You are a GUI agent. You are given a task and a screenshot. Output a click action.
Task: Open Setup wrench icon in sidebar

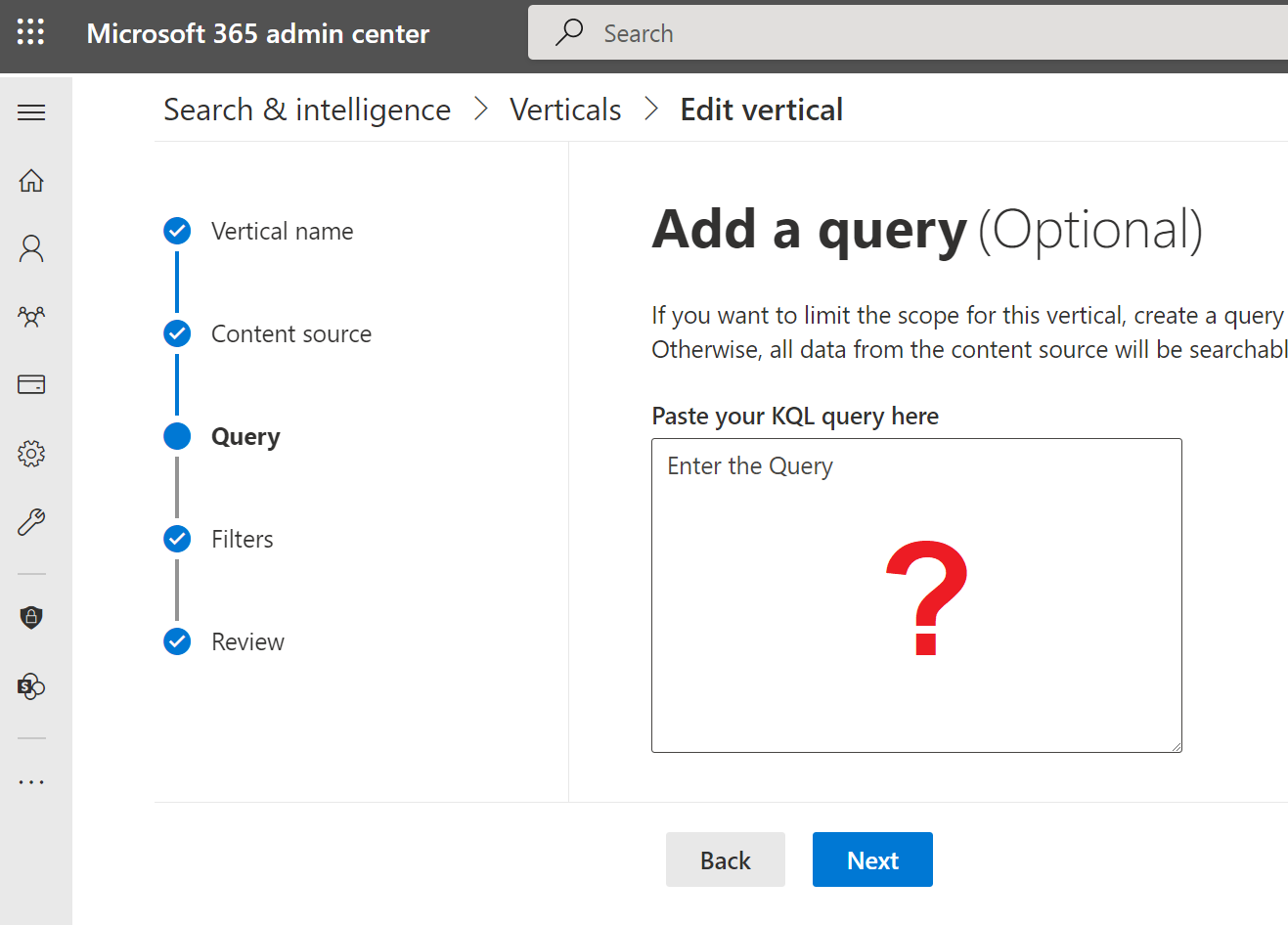(x=31, y=522)
